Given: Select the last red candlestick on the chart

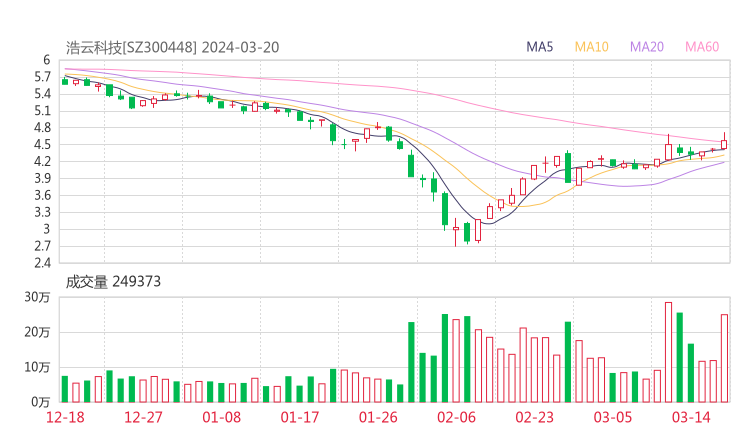Looking at the screenshot, I should (724, 144).
